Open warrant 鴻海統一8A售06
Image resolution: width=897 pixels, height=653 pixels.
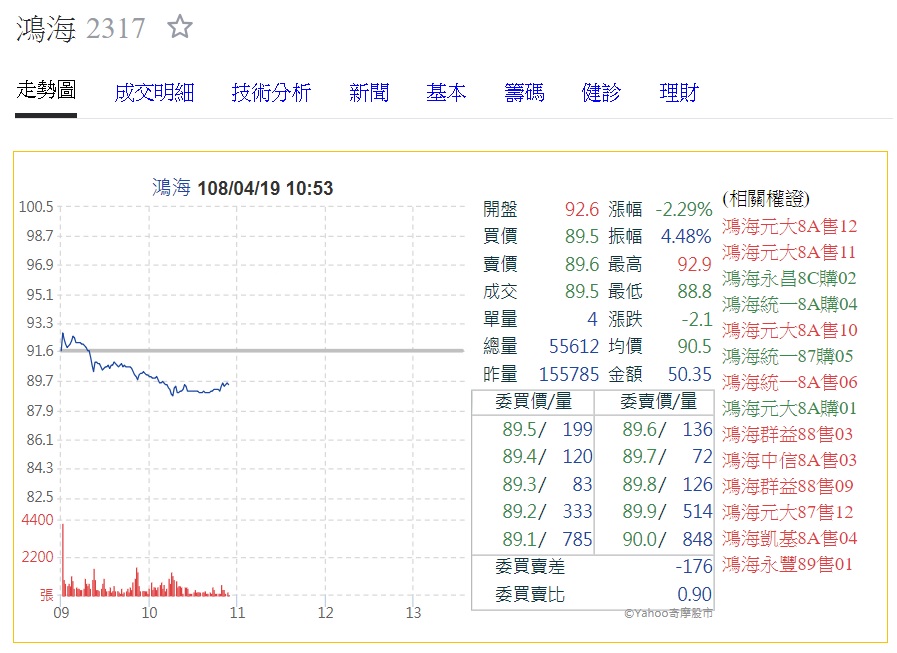(x=789, y=382)
